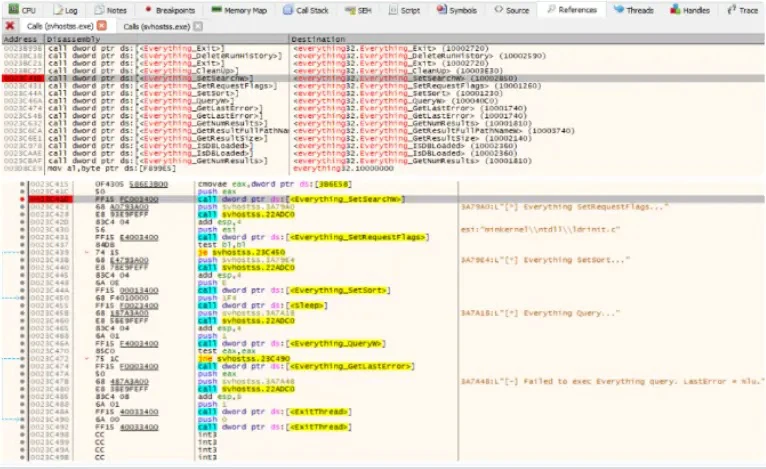Click the Symbols tab icon
This screenshot has width=766, height=469.
[x=440, y=9]
